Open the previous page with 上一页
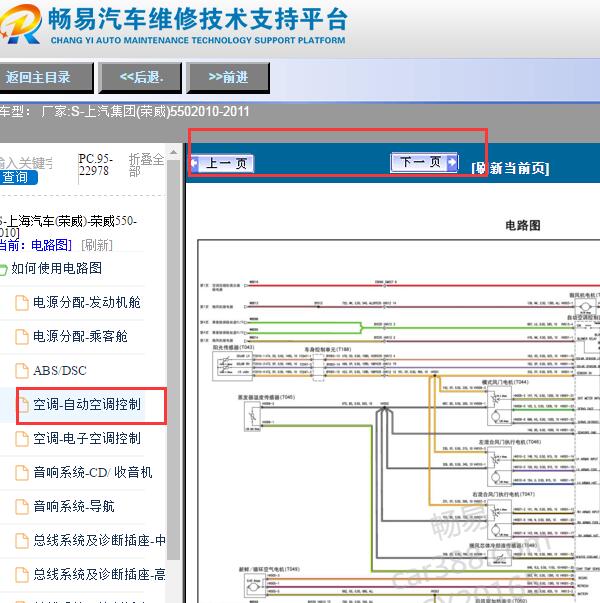The width and height of the screenshot is (600, 603). click(222, 163)
